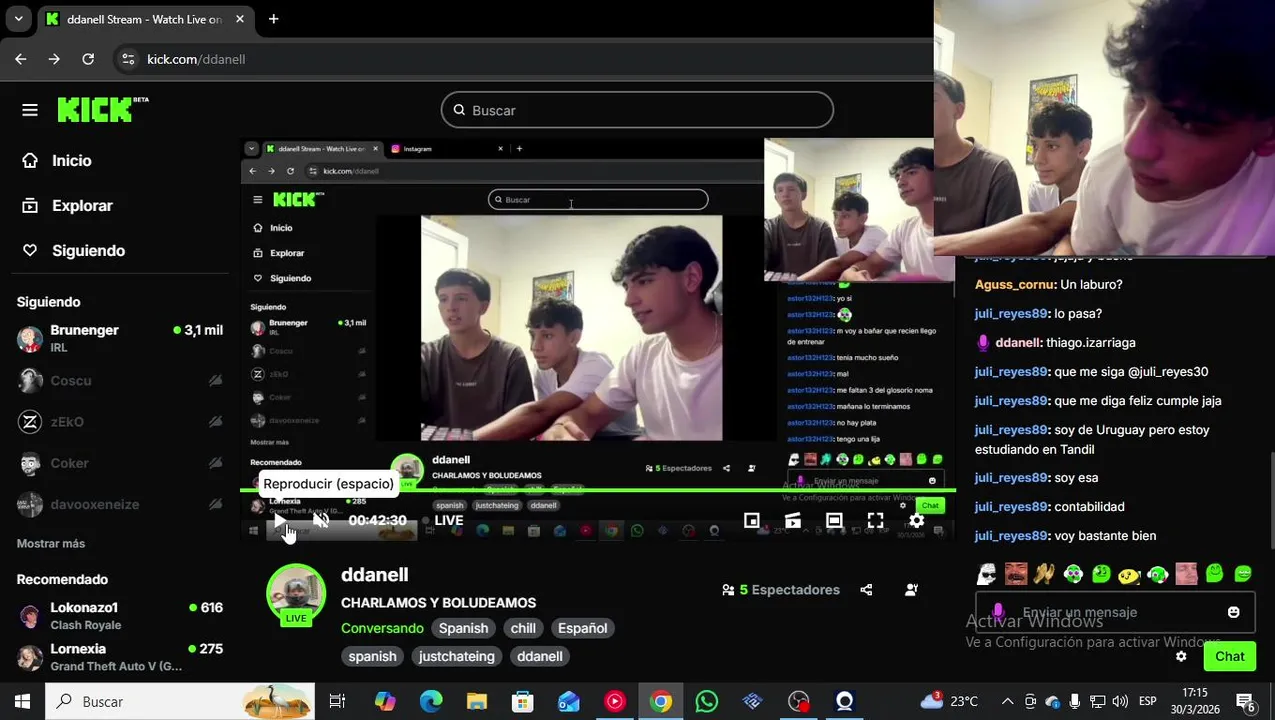Select the Español tag
This screenshot has height=720, width=1275.
(582, 628)
